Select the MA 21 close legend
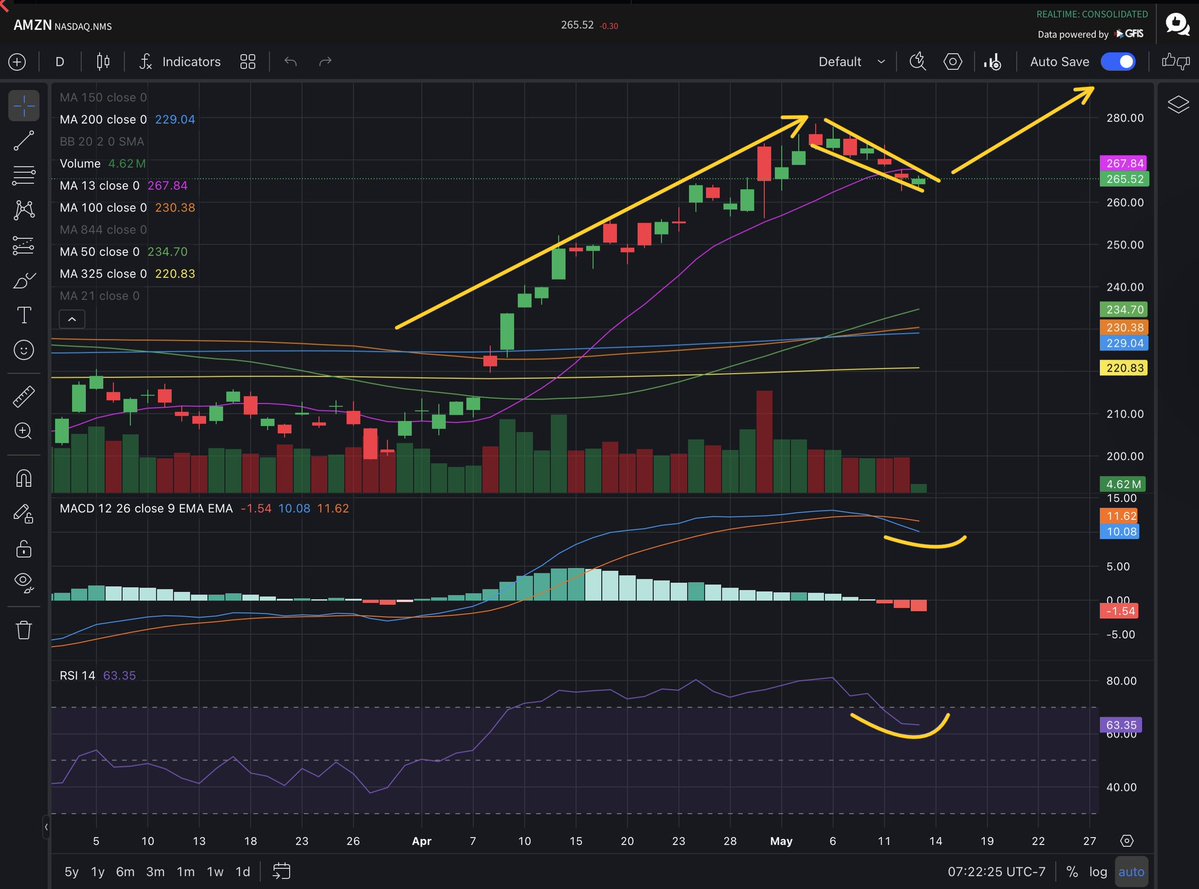This screenshot has width=1199, height=889. (x=99, y=296)
